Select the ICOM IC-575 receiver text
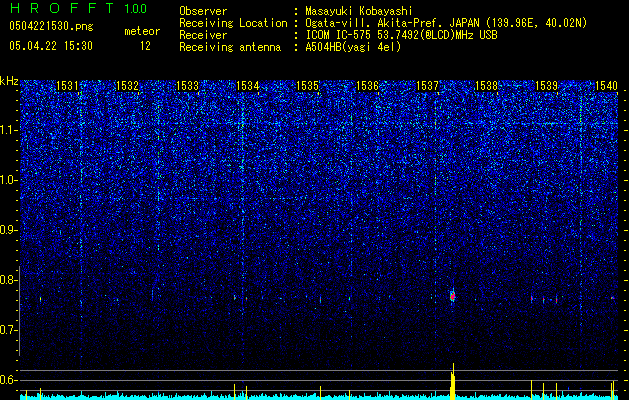This screenshot has width=629, height=400. click(x=401, y=35)
